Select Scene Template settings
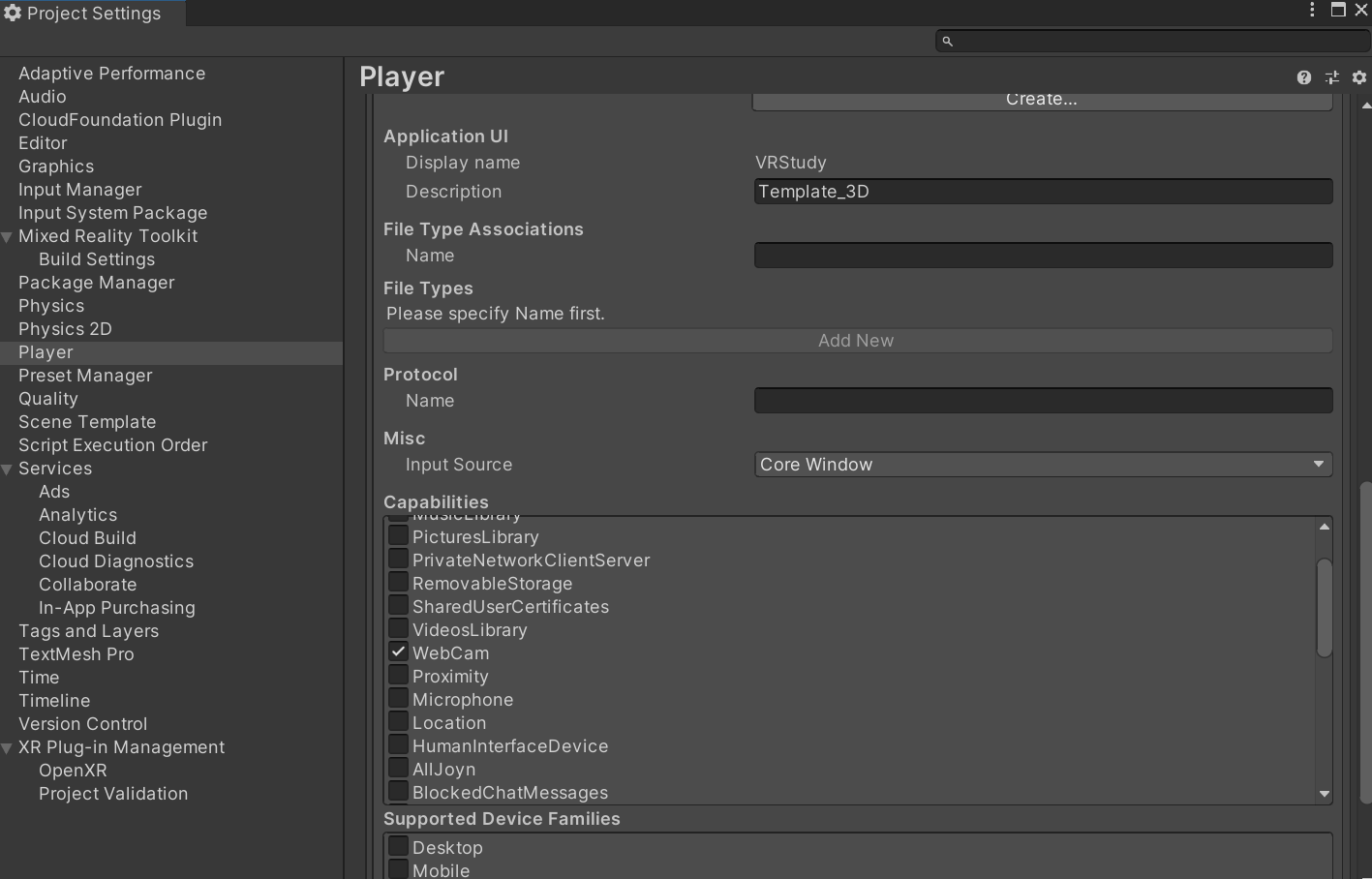1372x879 pixels. click(x=87, y=422)
